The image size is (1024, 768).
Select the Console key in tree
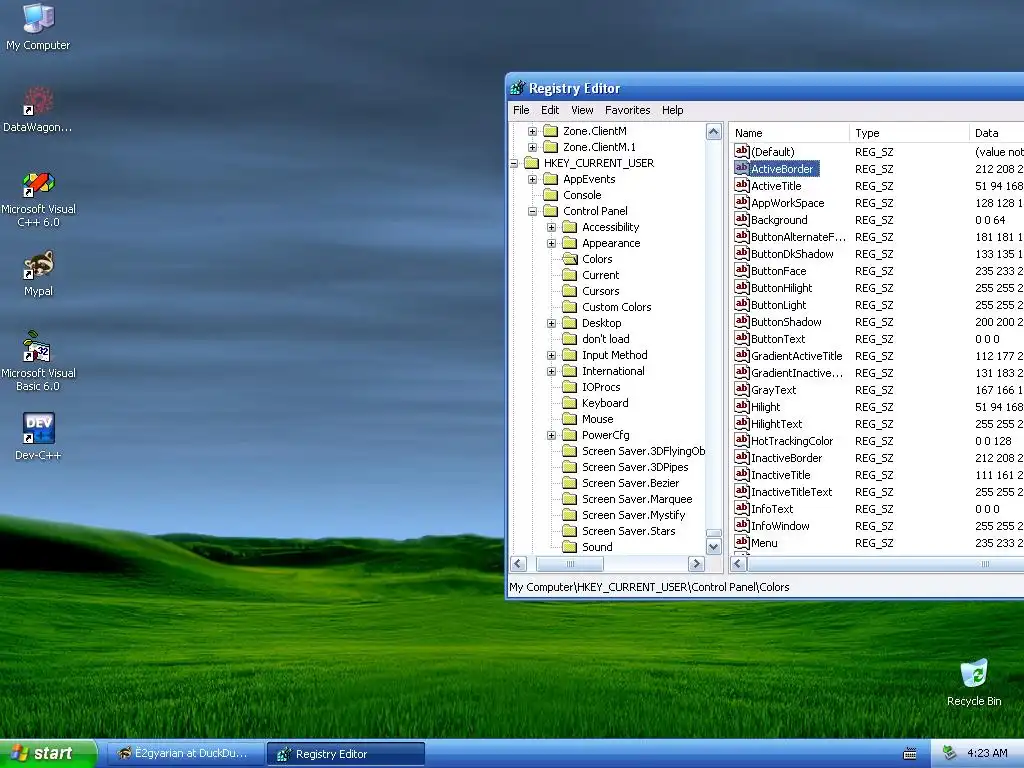pos(582,195)
